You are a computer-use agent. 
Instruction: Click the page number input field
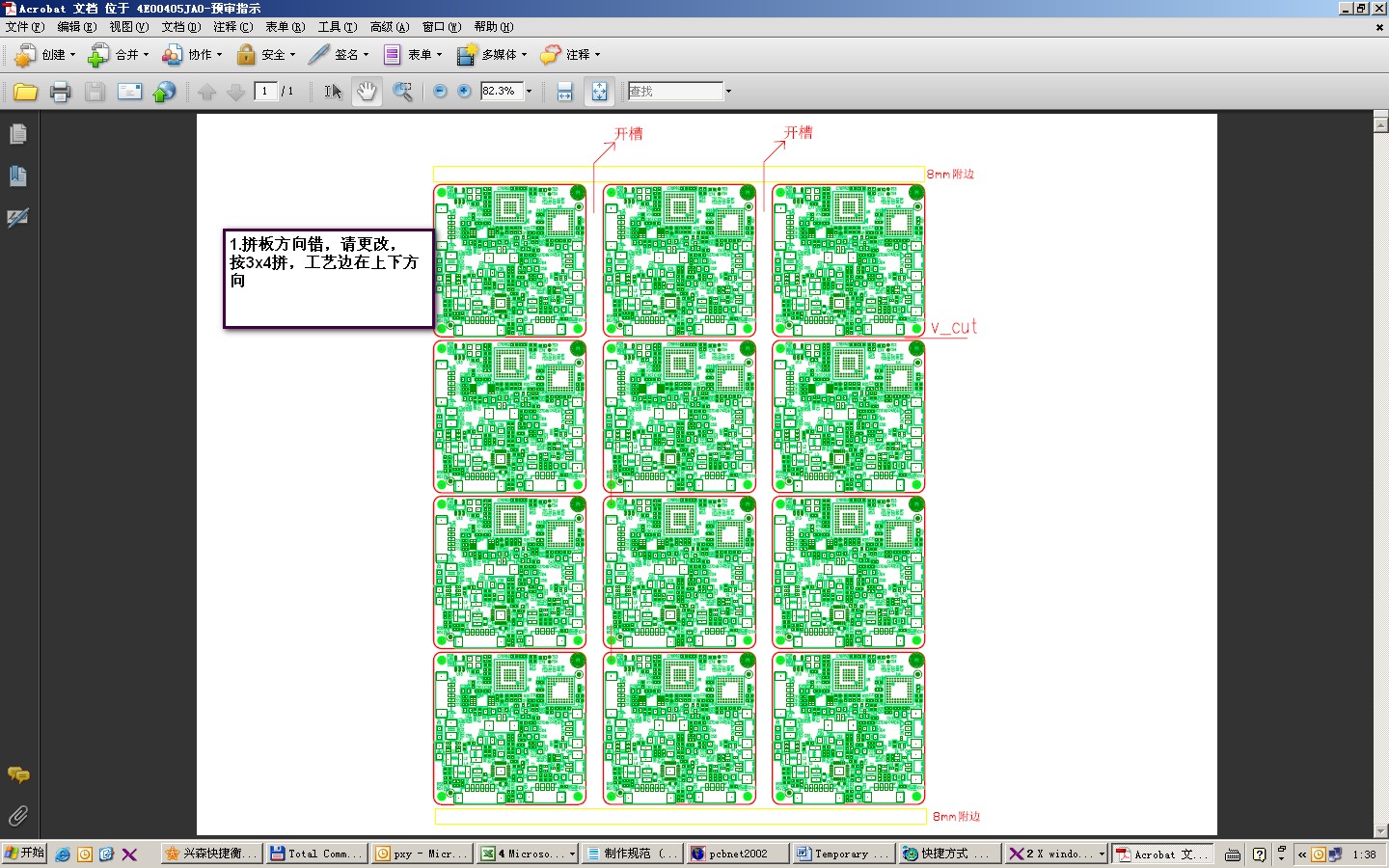coord(265,92)
